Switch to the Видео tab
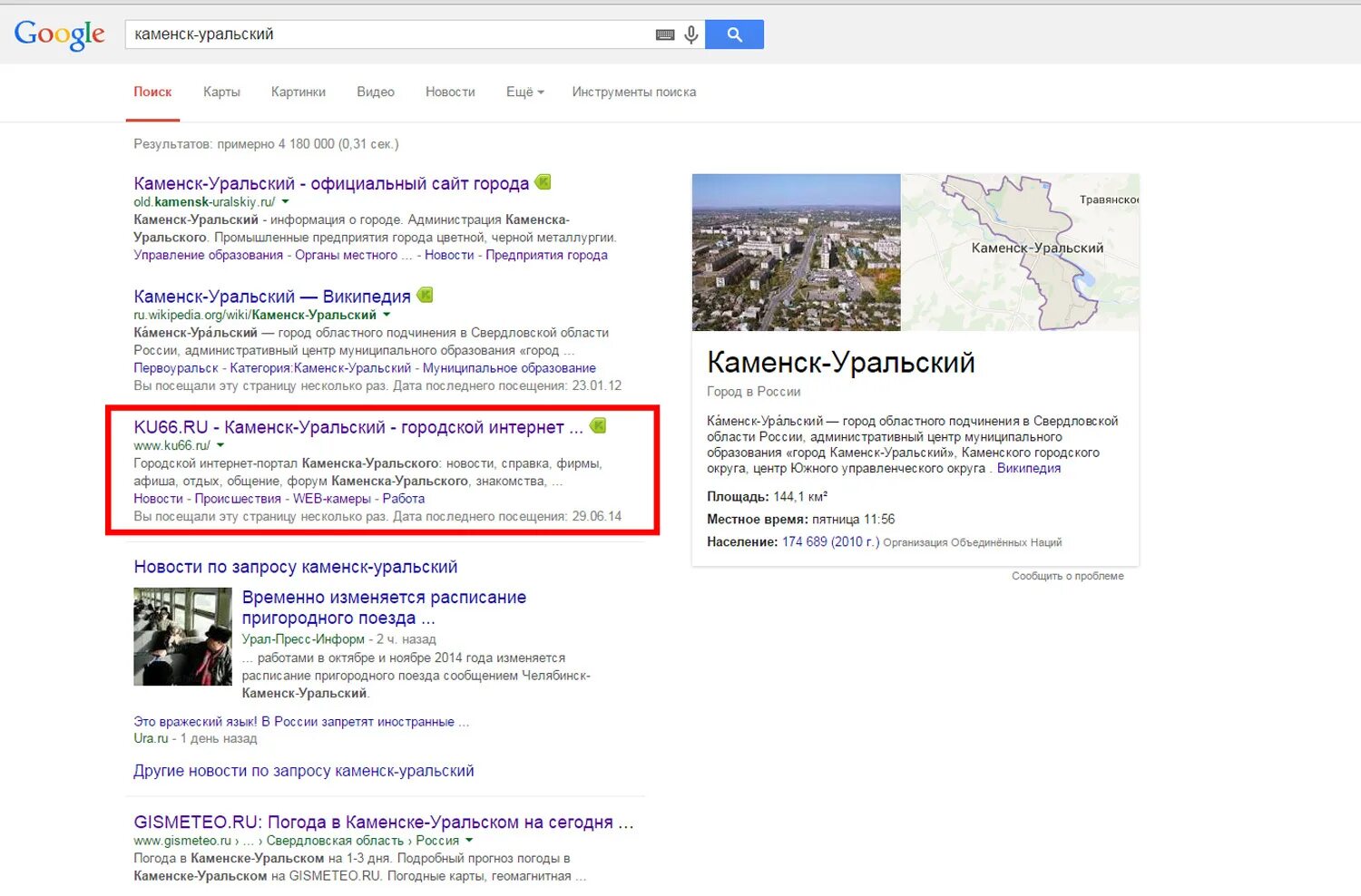Screen dimensions: 1361x896 click(x=376, y=92)
